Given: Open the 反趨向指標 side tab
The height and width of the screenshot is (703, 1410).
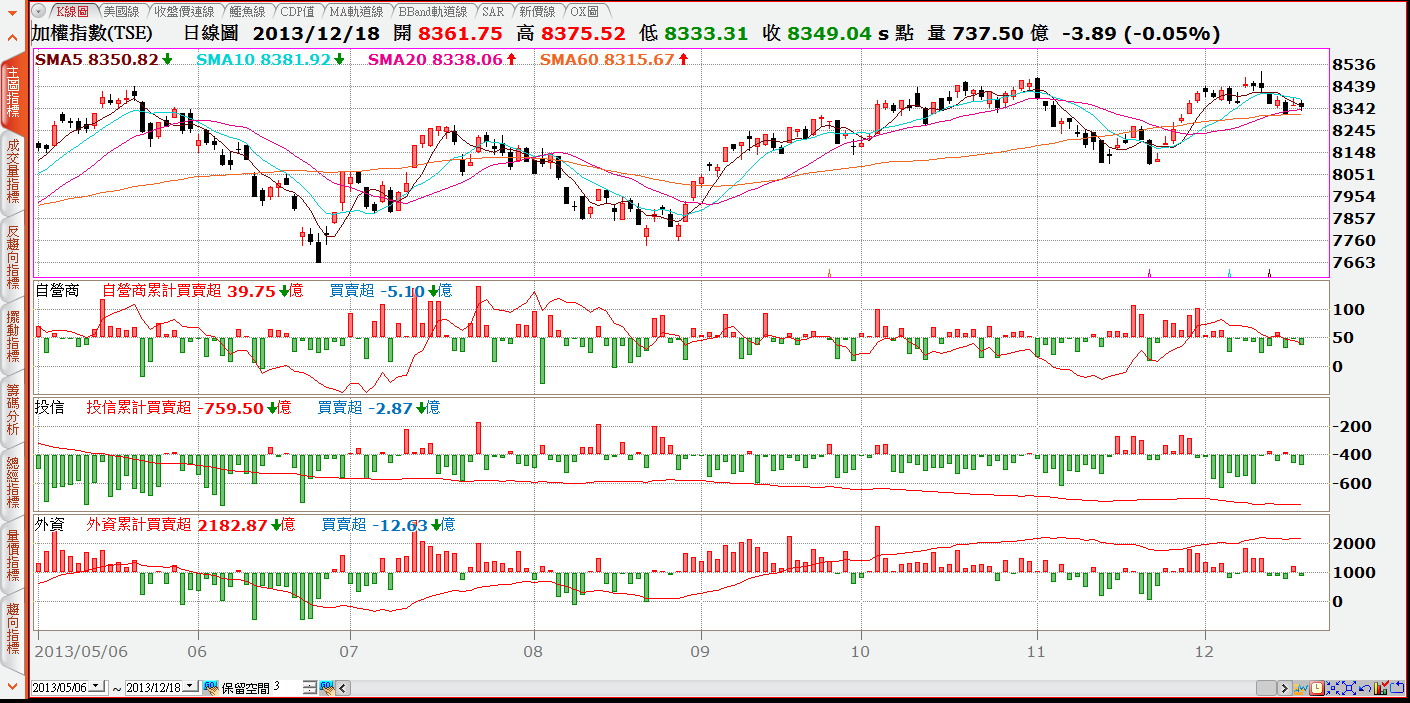Looking at the screenshot, I should [12, 258].
